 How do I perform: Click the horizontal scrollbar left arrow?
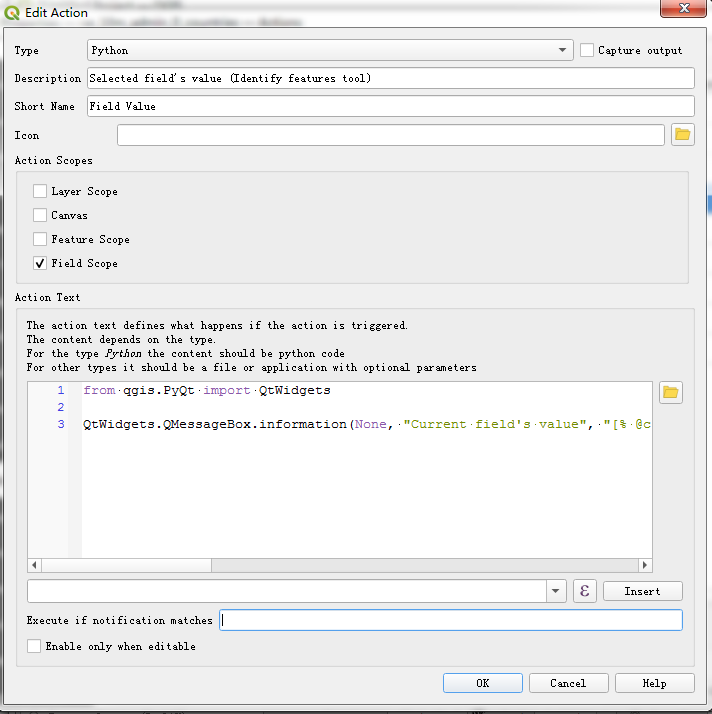click(x=35, y=565)
